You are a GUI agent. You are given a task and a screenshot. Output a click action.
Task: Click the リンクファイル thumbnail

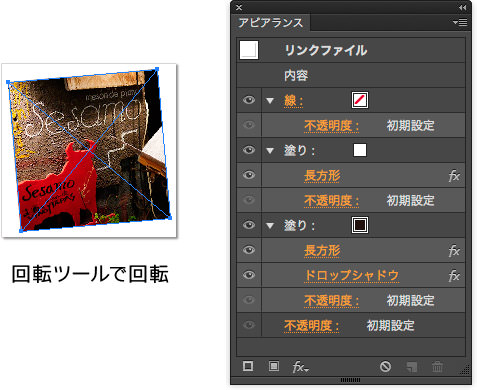click(x=249, y=50)
